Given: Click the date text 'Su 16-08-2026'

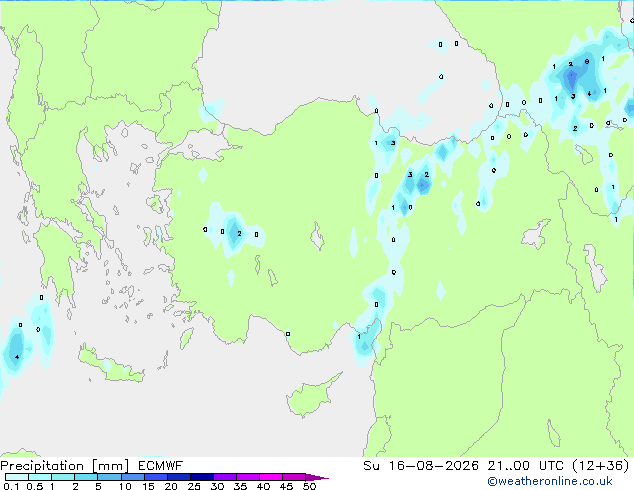Looking at the screenshot, I should pos(421,466).
